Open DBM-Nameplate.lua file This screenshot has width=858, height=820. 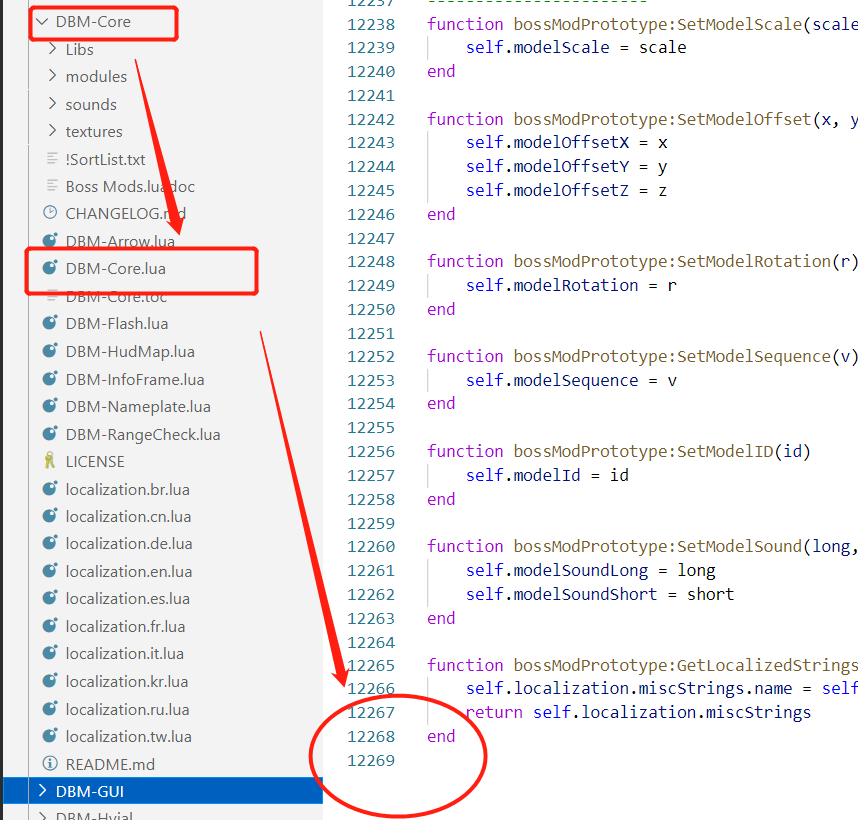(x=138, y=406)
